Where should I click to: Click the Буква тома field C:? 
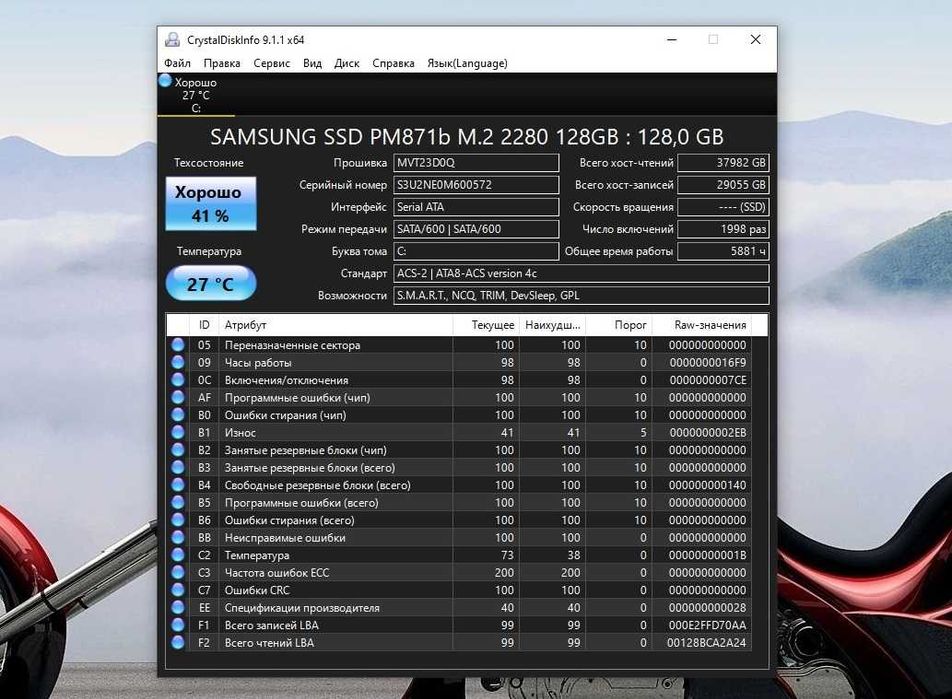[x=476, y=251]
